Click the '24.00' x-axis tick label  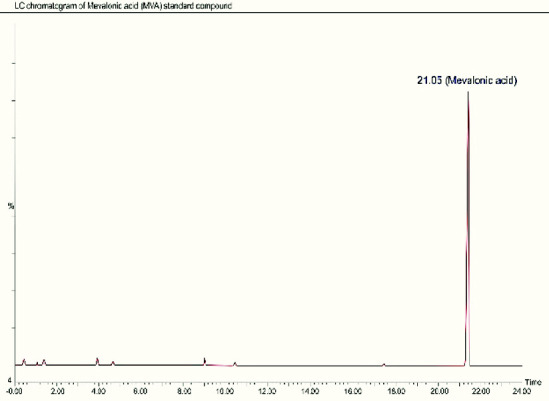click(522, 391)
